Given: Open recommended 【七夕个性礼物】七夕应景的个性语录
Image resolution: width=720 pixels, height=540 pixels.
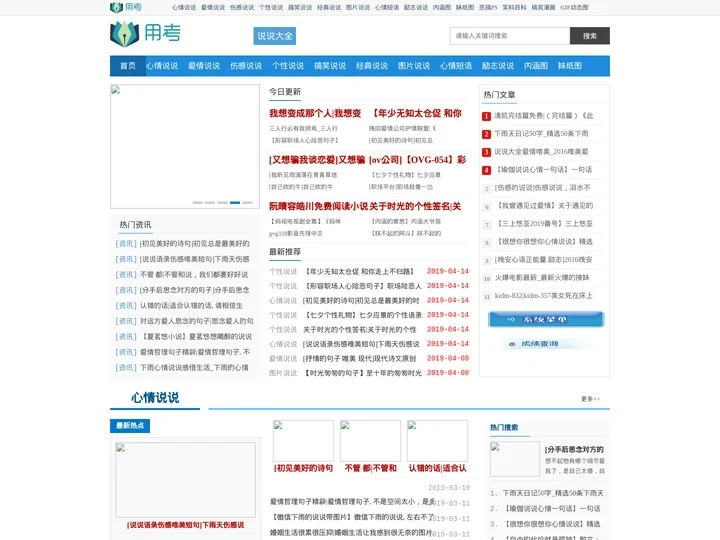Looking at the screenshot, I should click(x=362, y=315).
